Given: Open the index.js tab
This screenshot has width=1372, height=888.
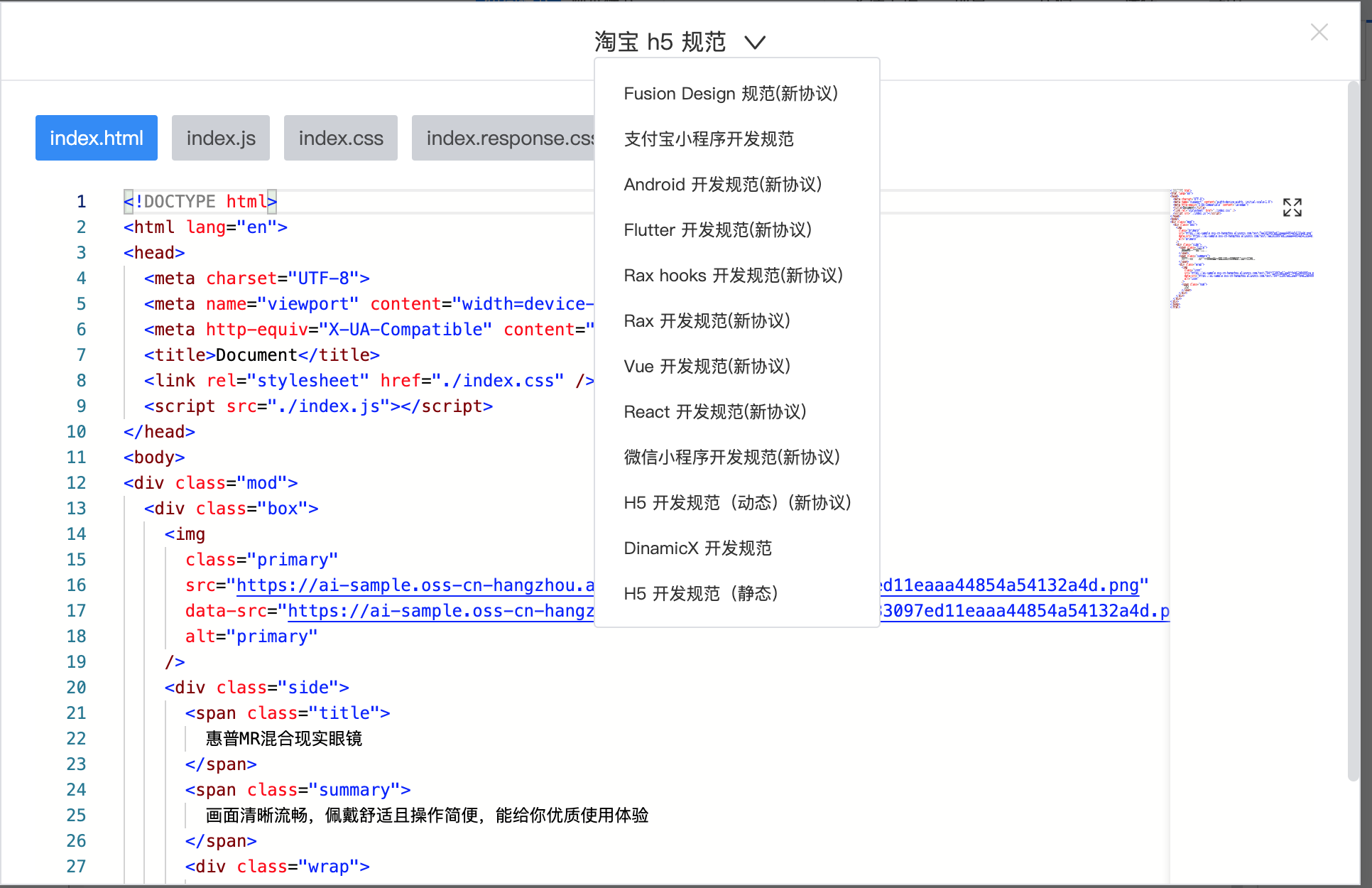Looking at the screenshot, I should point(221,138).
